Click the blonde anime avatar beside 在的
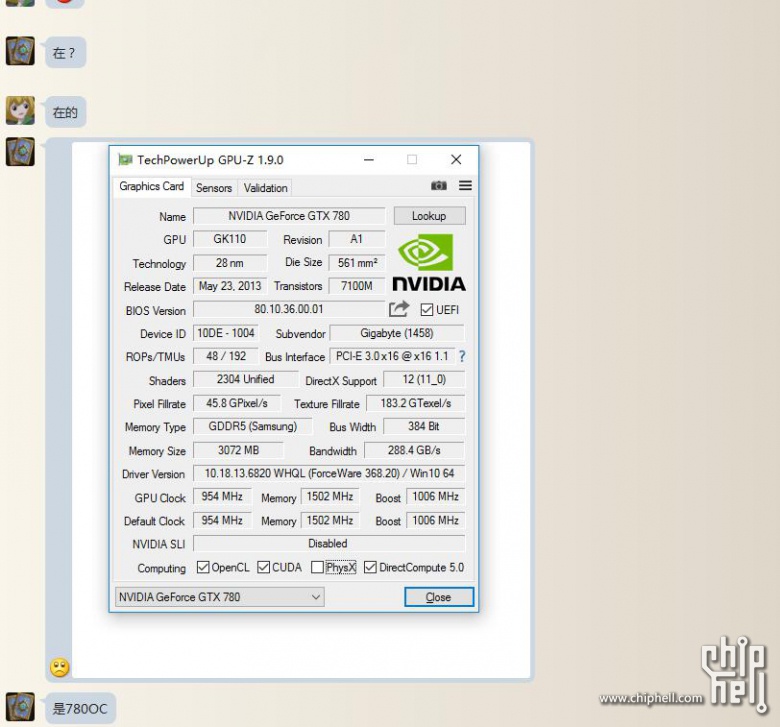The width and height of the screenshot is (780, 727). [x=20, y=110]
